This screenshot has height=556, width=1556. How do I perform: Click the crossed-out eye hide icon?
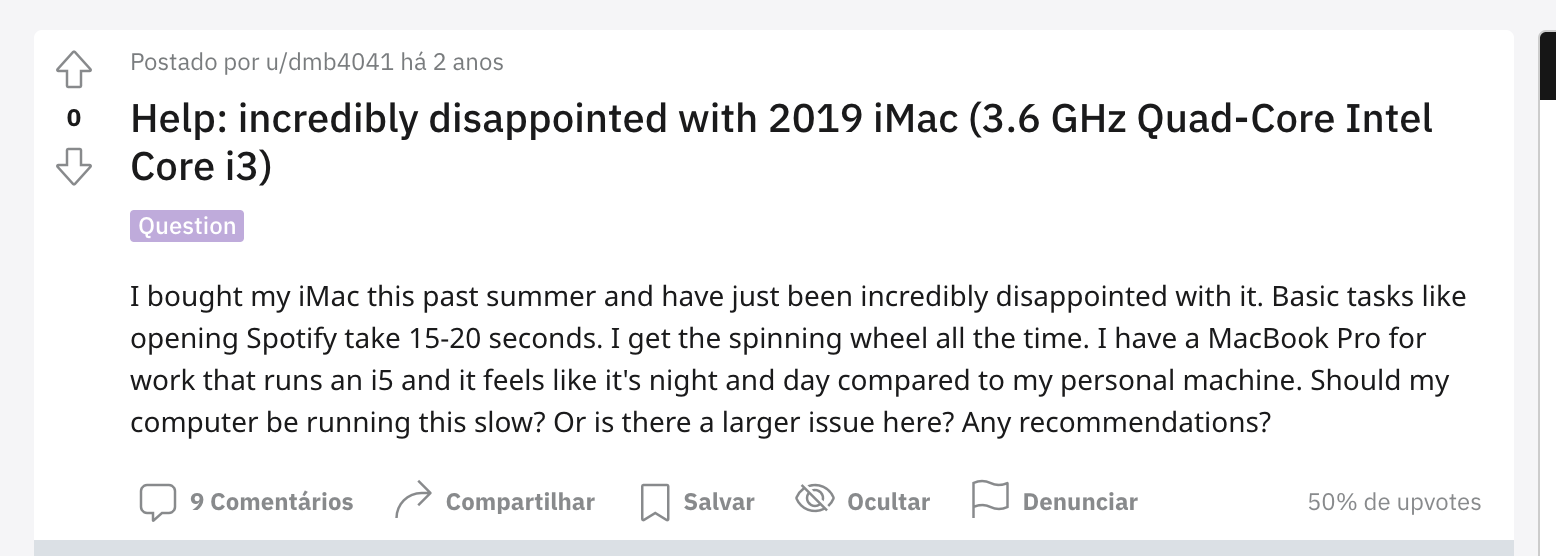pyautogui.click(x=814, y=499)
